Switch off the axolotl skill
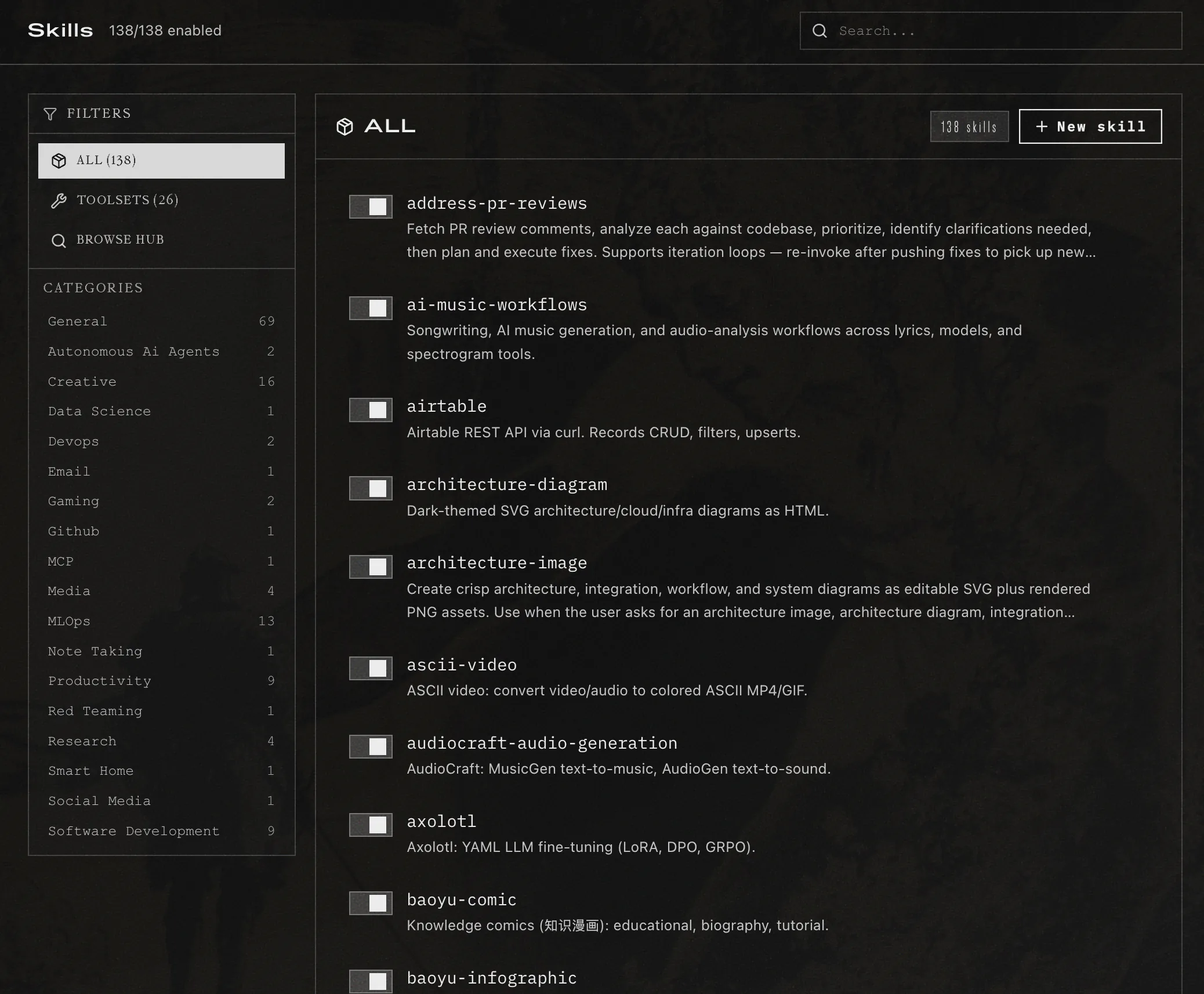1204x994 pixels. tap(371, 825)
